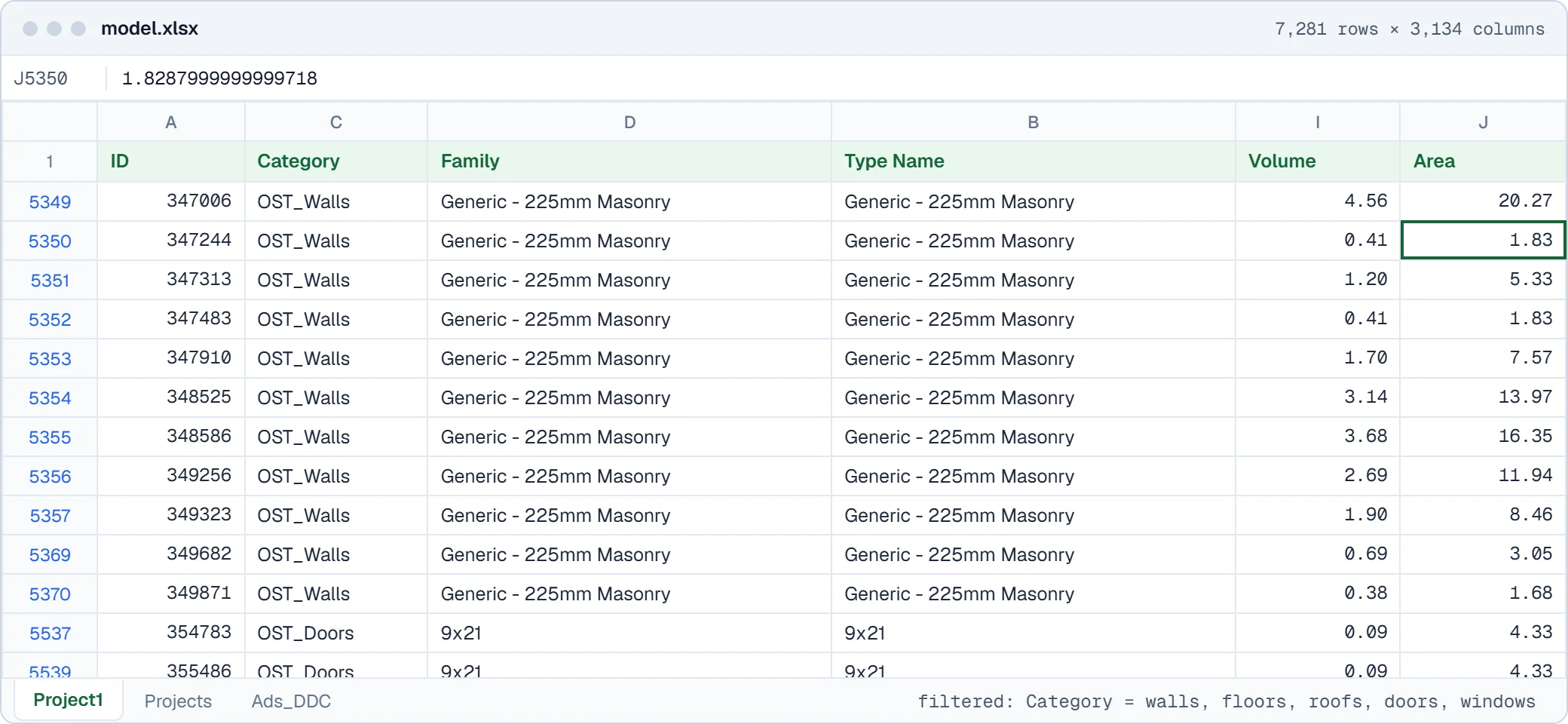The image size is (1568, 724).
Task: Click OST_Walls category in row 5353
Action: pos(336,358)
